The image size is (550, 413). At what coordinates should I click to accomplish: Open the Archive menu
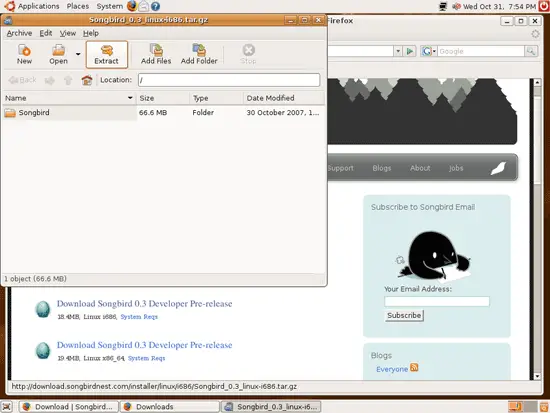[x=19, y=33]
